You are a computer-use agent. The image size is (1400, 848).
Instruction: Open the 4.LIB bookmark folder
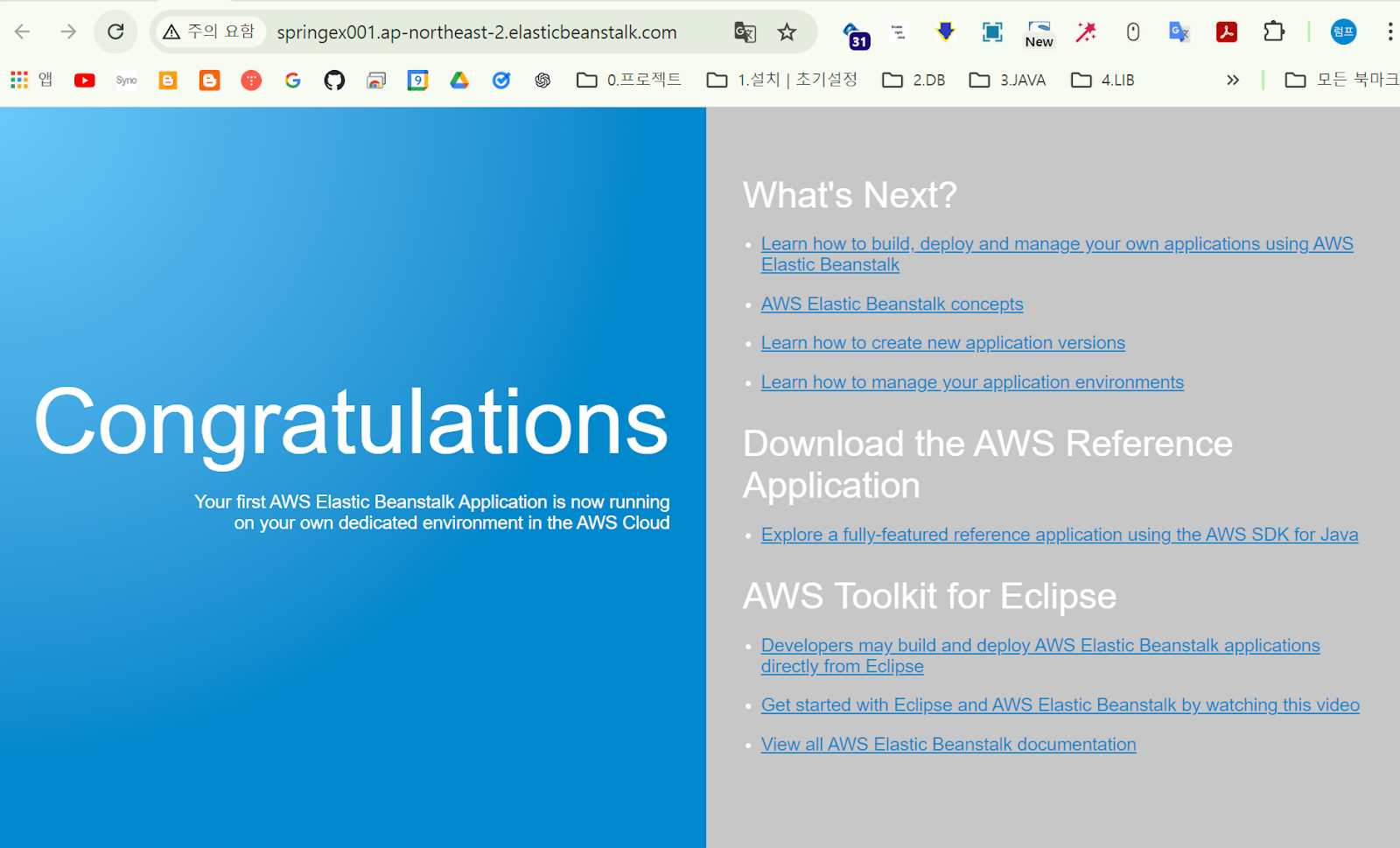point(1102,81)
